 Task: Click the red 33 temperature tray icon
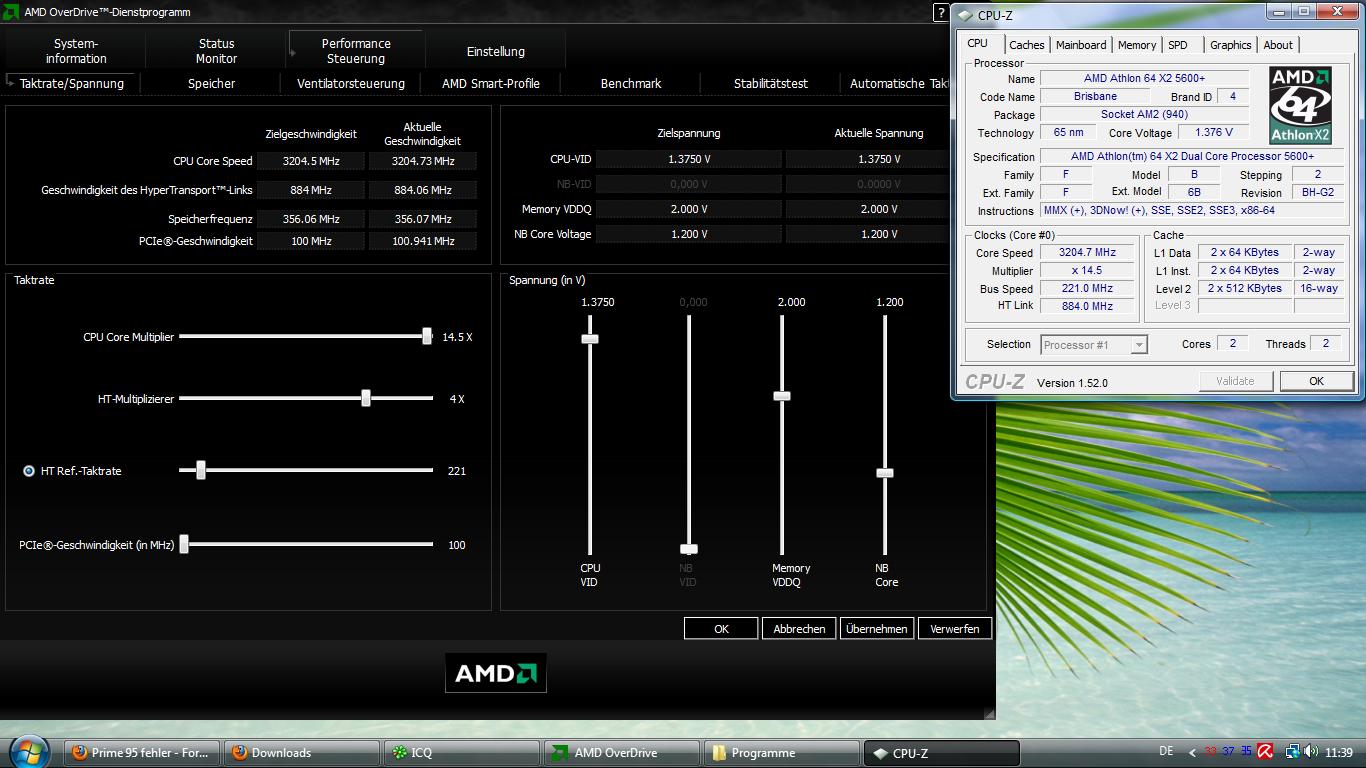click(1211, 752)
